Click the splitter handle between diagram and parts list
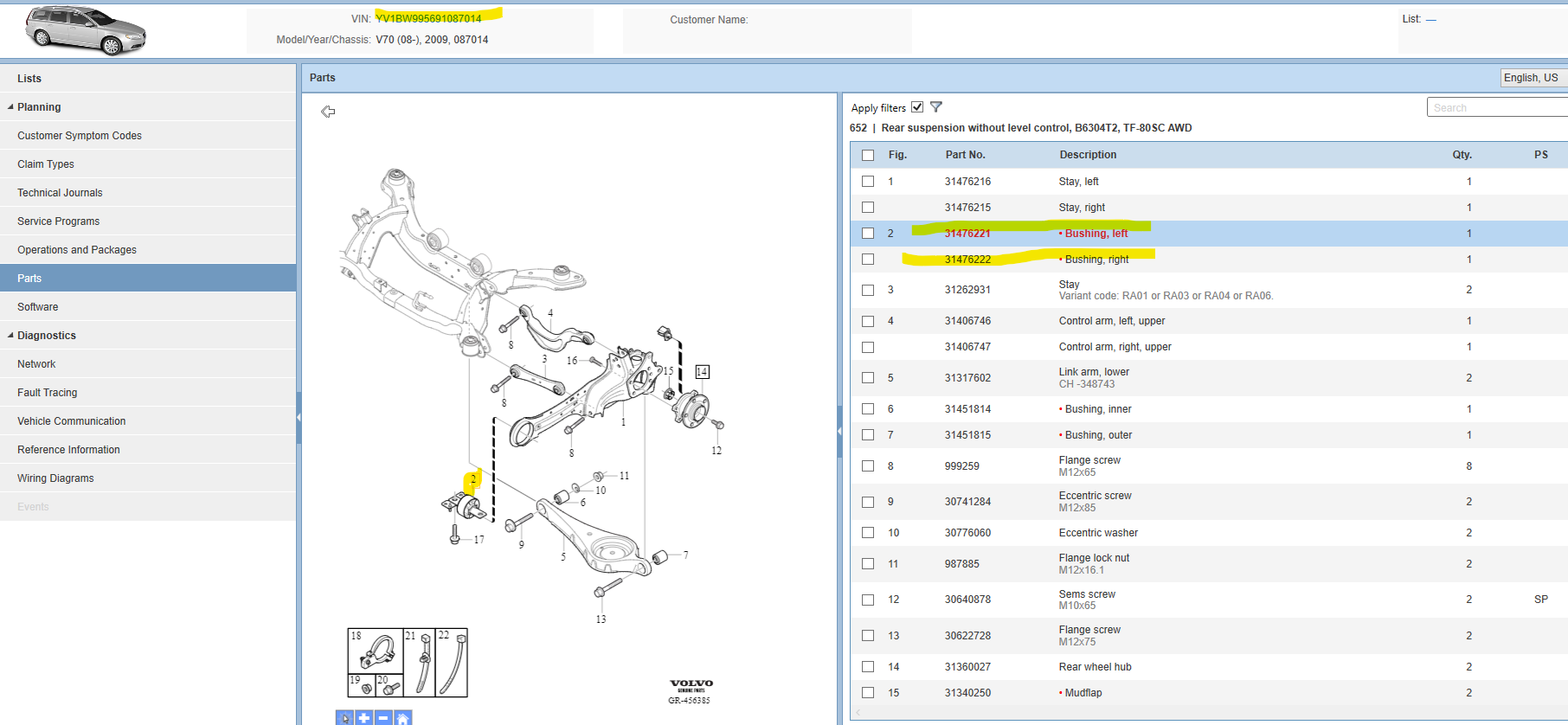The height and width of the screenshot is (725, 1568). coord(839,431)
